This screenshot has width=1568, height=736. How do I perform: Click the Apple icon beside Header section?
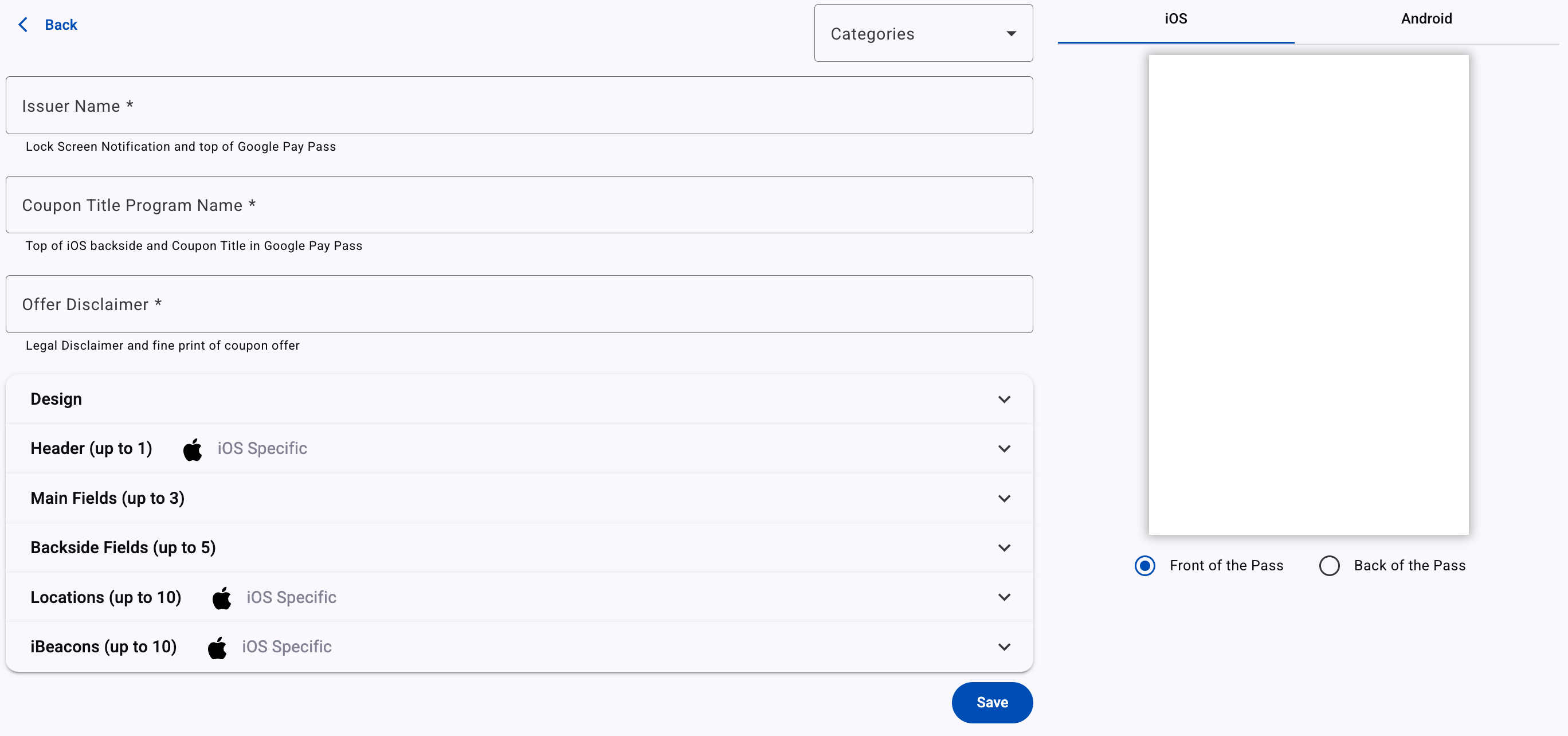tap(193, 449)
